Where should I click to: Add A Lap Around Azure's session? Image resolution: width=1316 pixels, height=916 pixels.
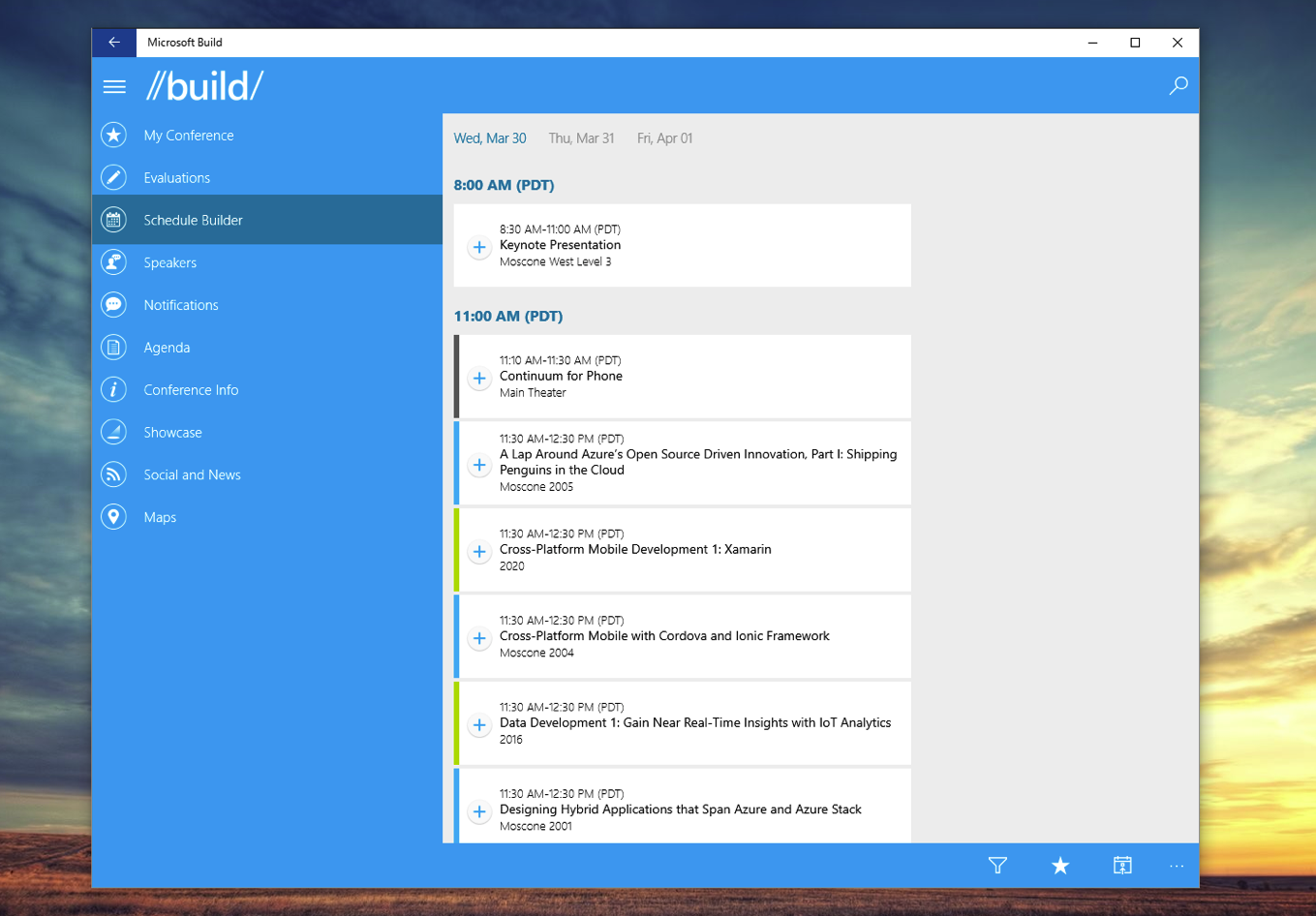[479, 465]
